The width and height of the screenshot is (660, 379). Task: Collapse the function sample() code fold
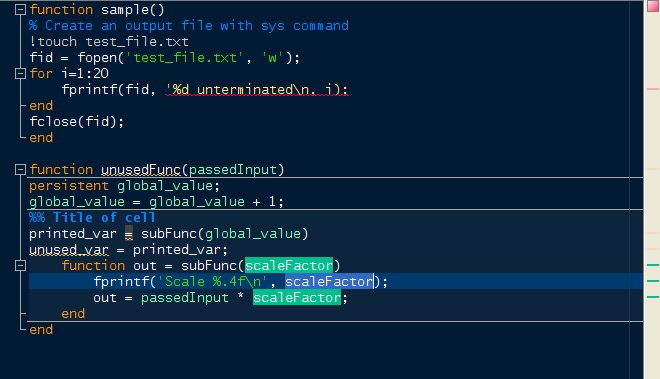pos(20,10)
